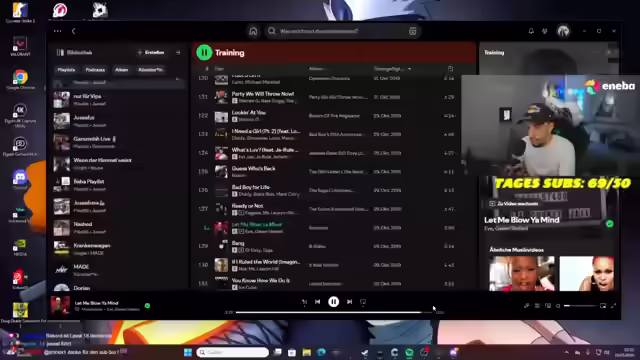Click the Album column header
Image resolution: width=640 pixels, height=360 pixels.
tap(316, 69)
